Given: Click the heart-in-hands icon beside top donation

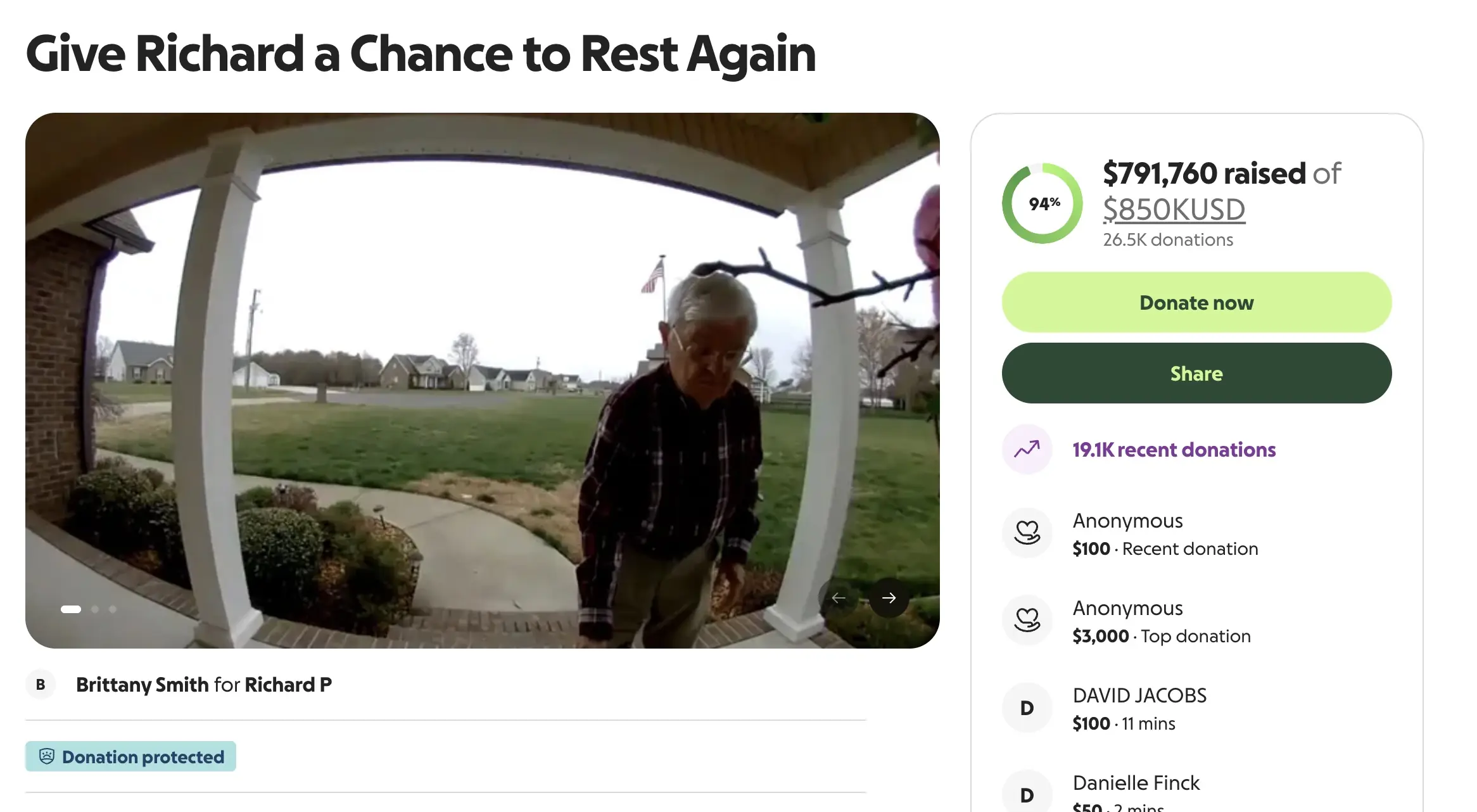Looking at the screenshot, I should (1027, 621).
